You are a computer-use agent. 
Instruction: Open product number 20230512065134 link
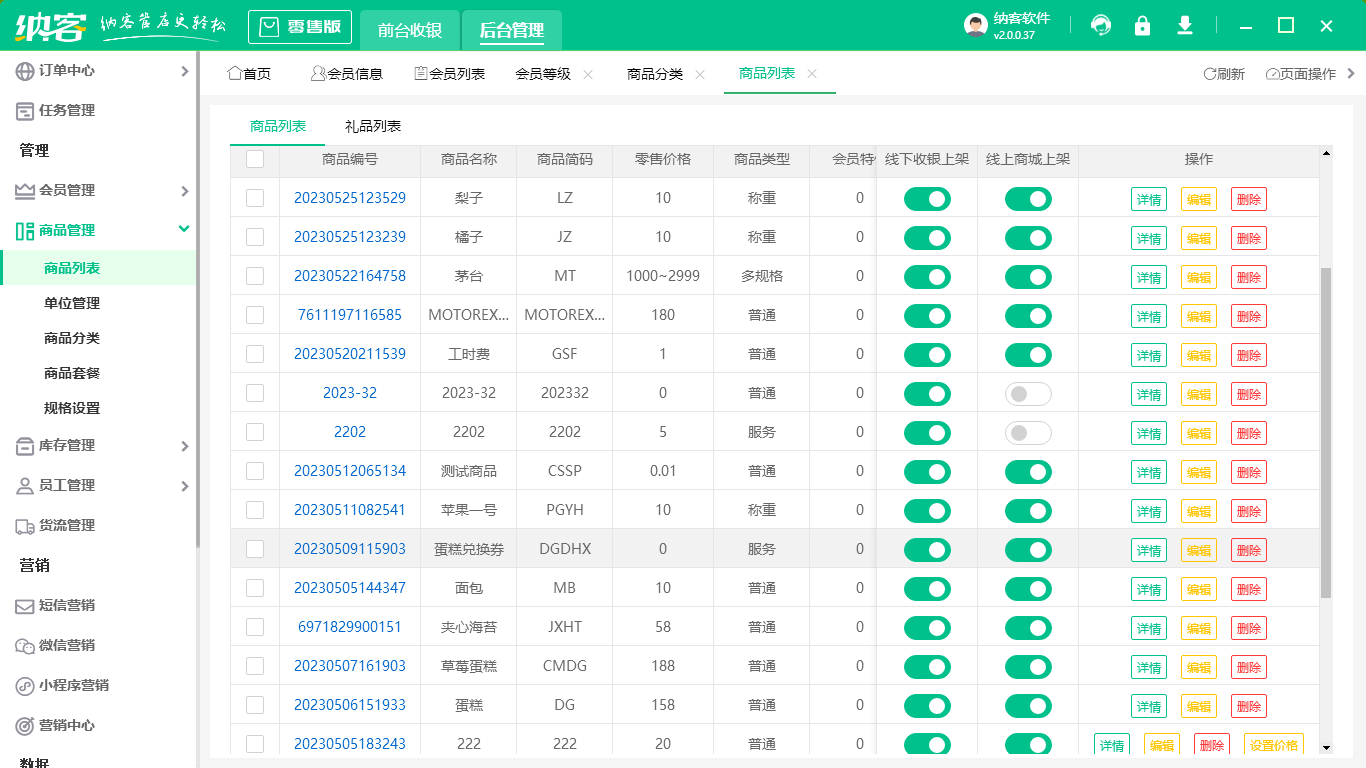click(x=349, y=471)
